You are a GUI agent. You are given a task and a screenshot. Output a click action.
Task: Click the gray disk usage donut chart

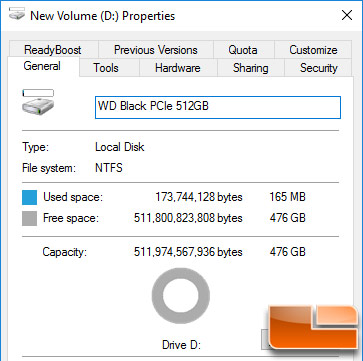click(181, 295)
